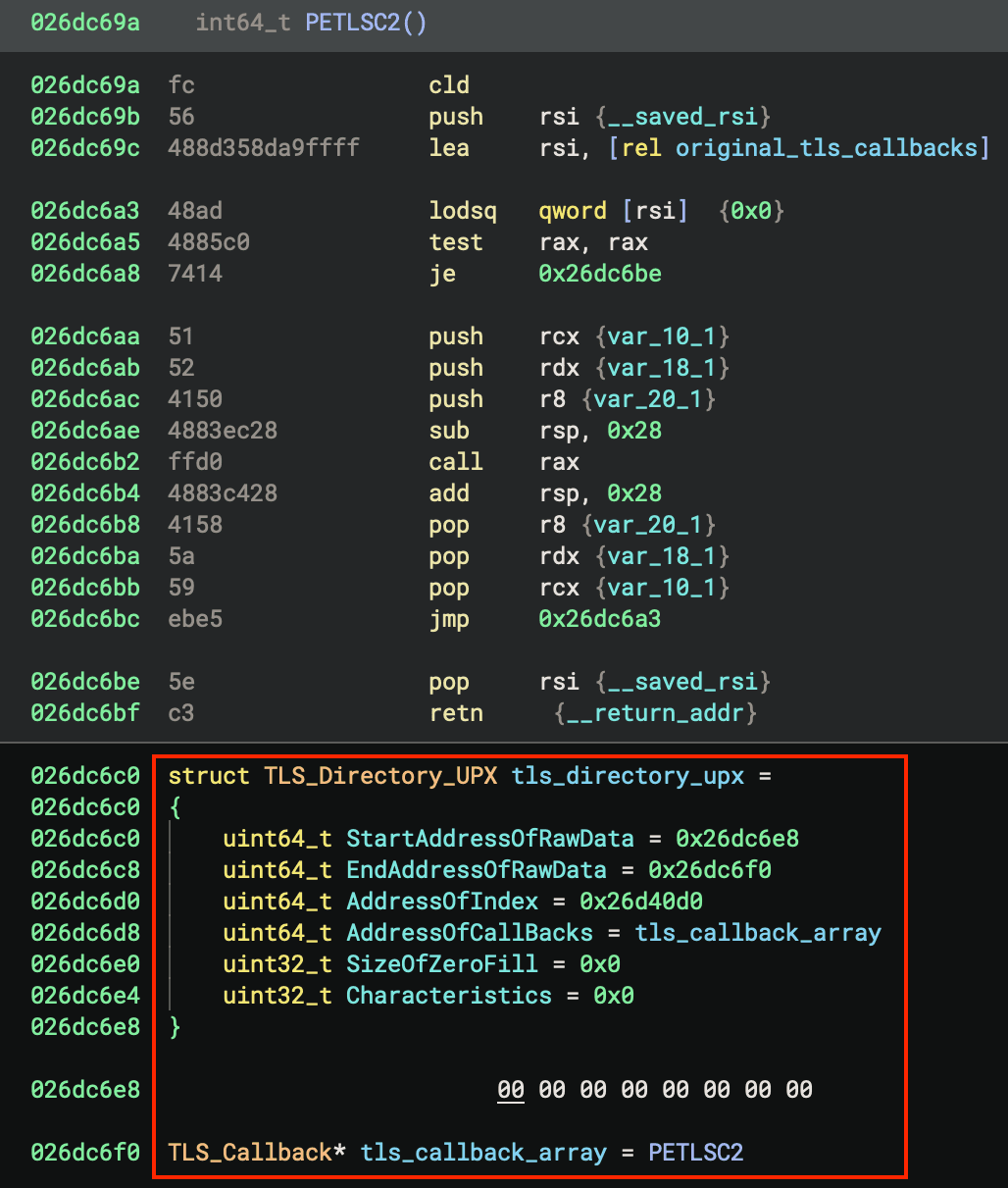Select the __return_addr annotation
The width and height of the screenshot is (1008, 1188).
point(656,713)
